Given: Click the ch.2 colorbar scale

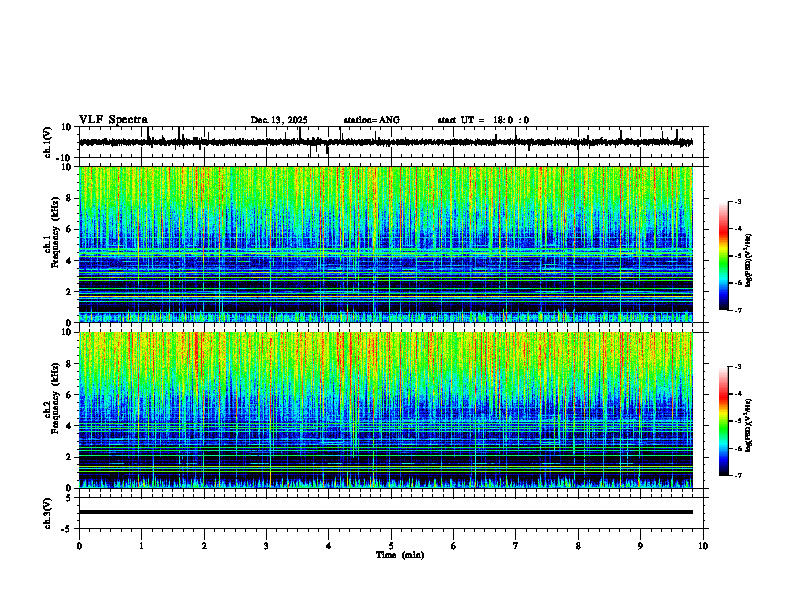Looking at the screenshot, I should point(724,421).
